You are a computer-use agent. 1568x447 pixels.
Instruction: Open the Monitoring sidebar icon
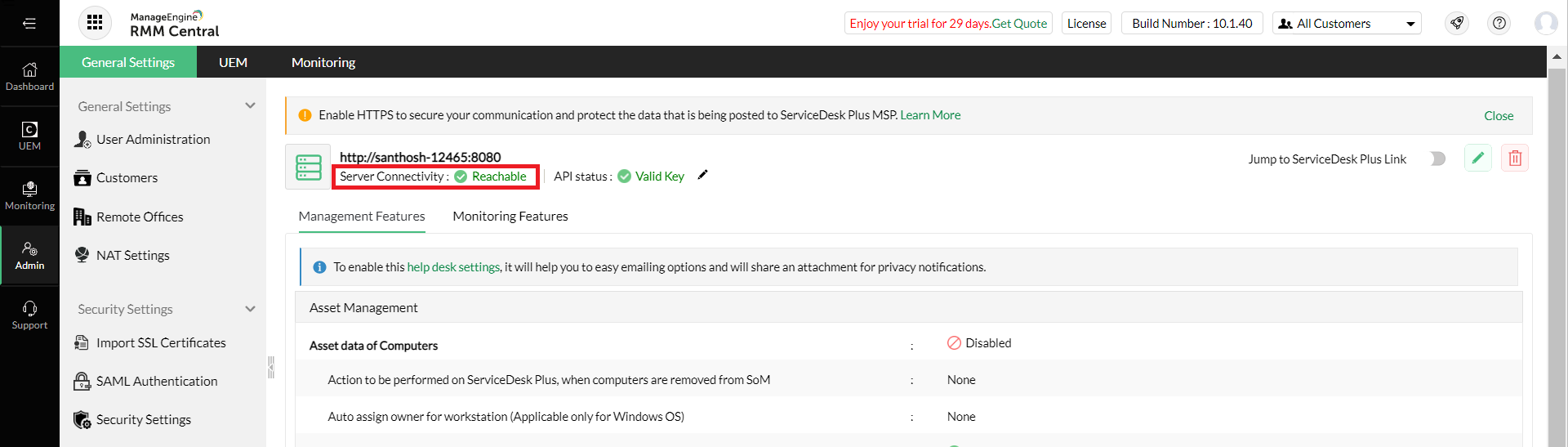(29, 196)
